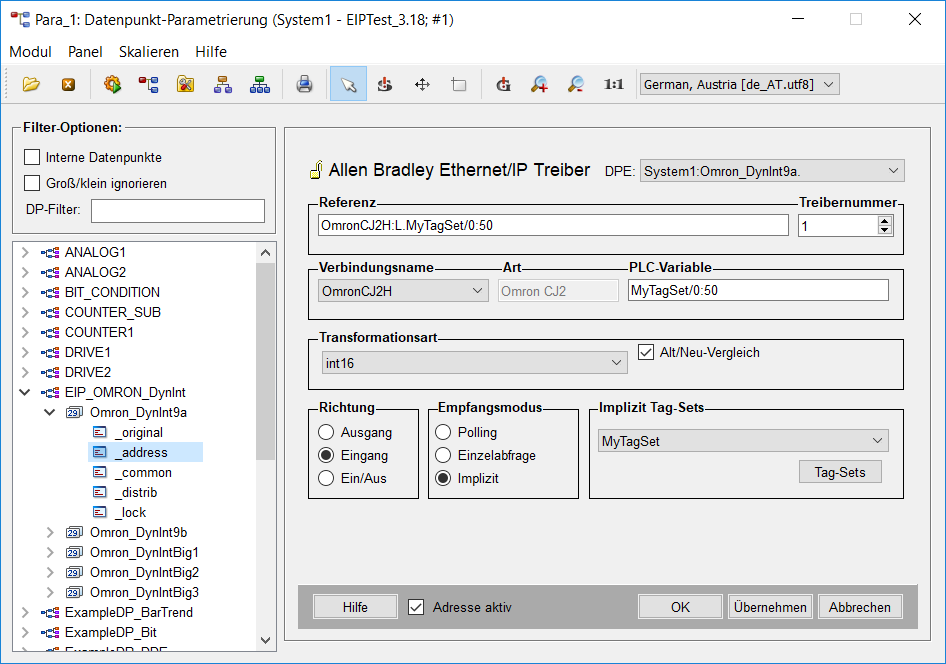Viewport: 946px width, 664px height.
Task: Click the green-blue hierarchy icon
Action: coord(259,84)
